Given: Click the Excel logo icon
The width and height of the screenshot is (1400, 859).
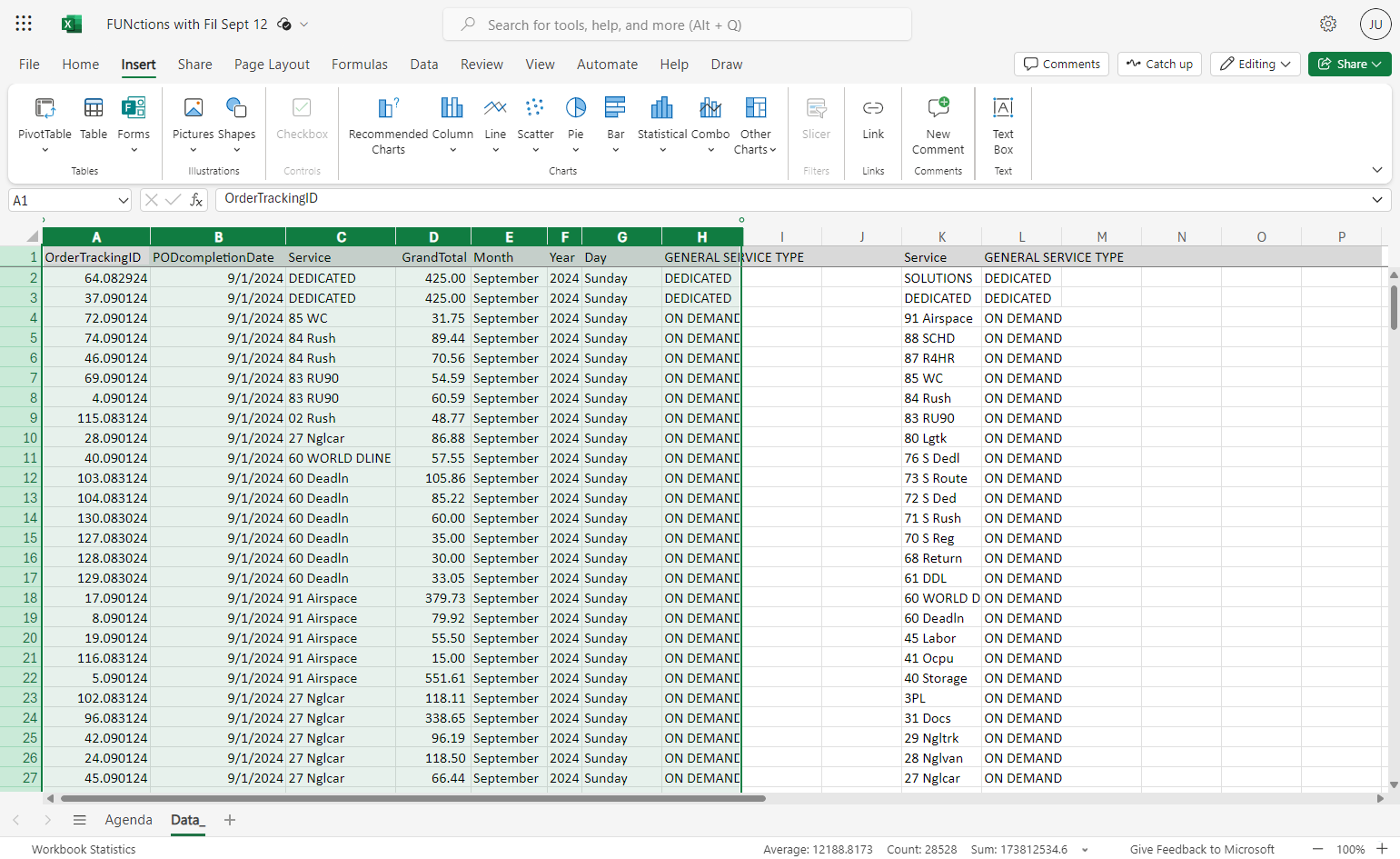Looking at the screenshot, I should pyautogui.click(x=72, y=25).
